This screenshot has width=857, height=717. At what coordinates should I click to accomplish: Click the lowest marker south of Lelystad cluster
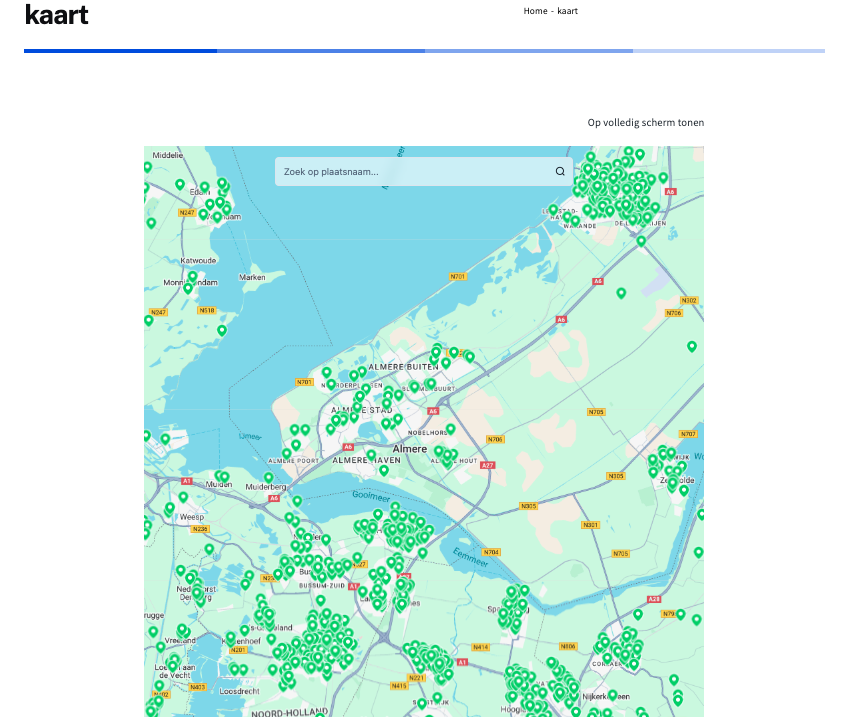641,240
